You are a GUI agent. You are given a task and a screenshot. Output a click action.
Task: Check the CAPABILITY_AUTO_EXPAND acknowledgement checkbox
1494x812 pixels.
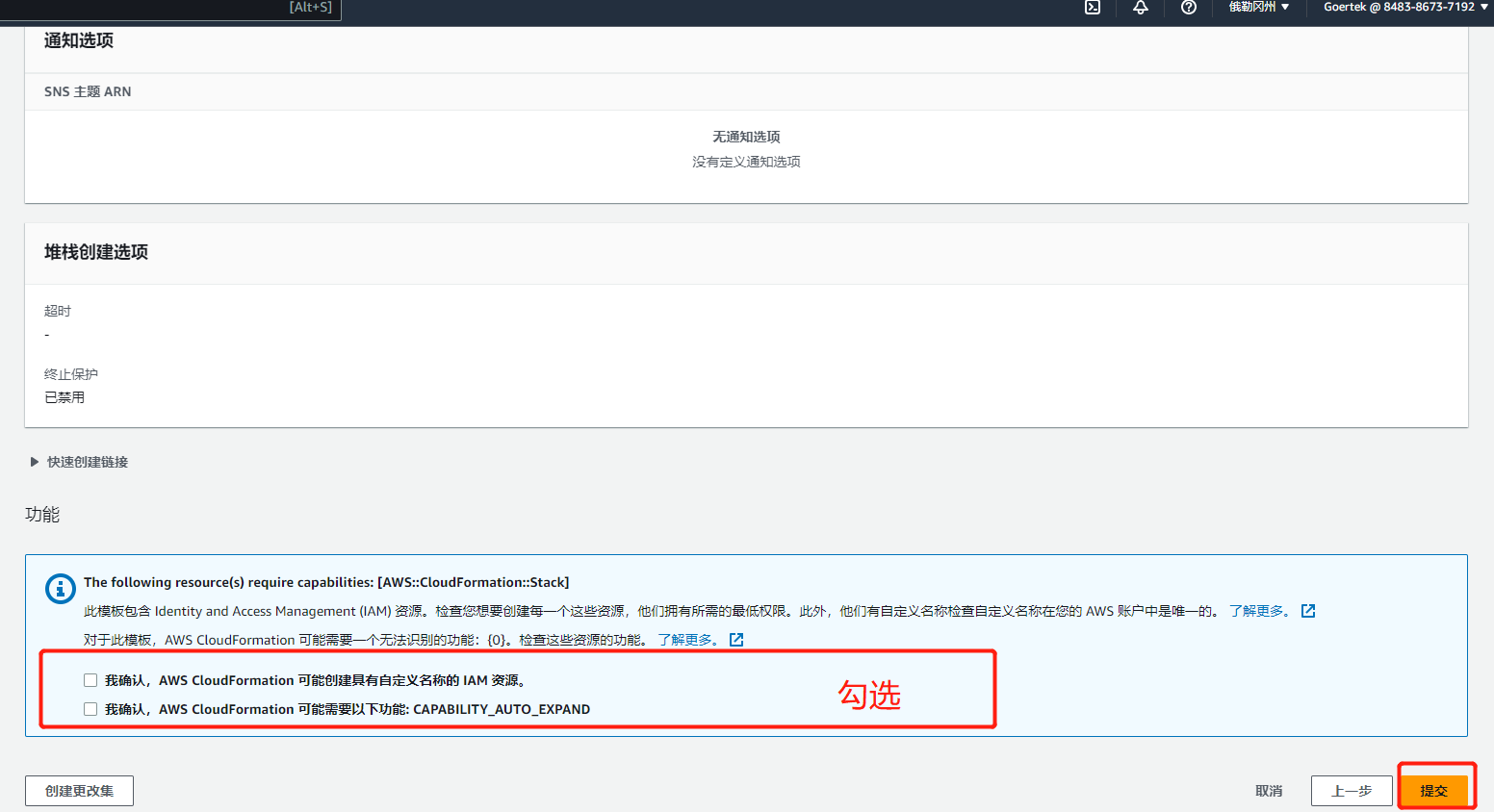point(90,709)
